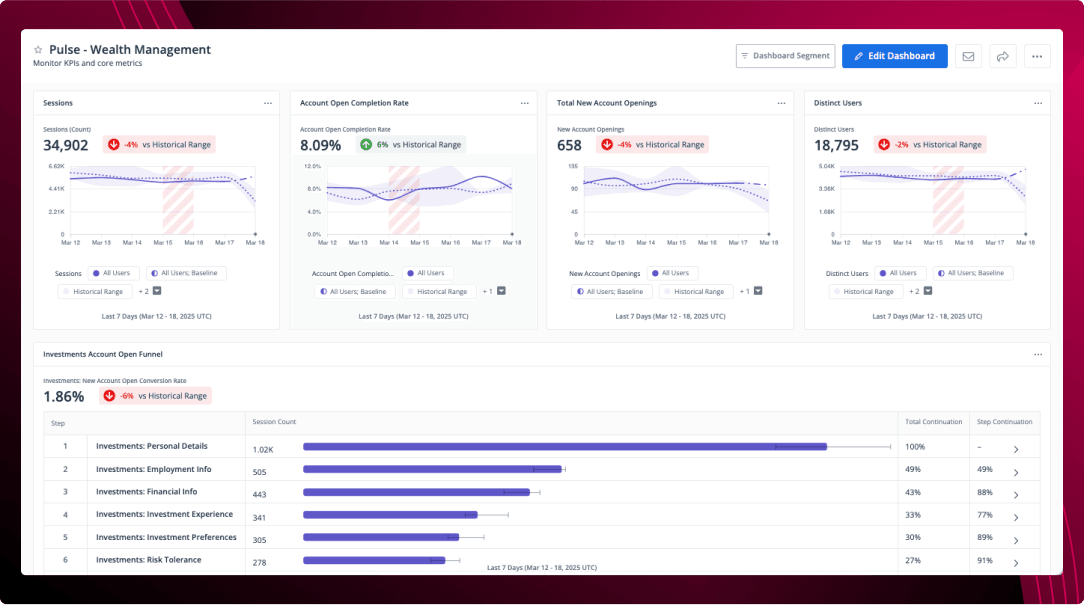Open the Dashboard Segment selector
Screen dimensions: 1084x605
[786, 56]
